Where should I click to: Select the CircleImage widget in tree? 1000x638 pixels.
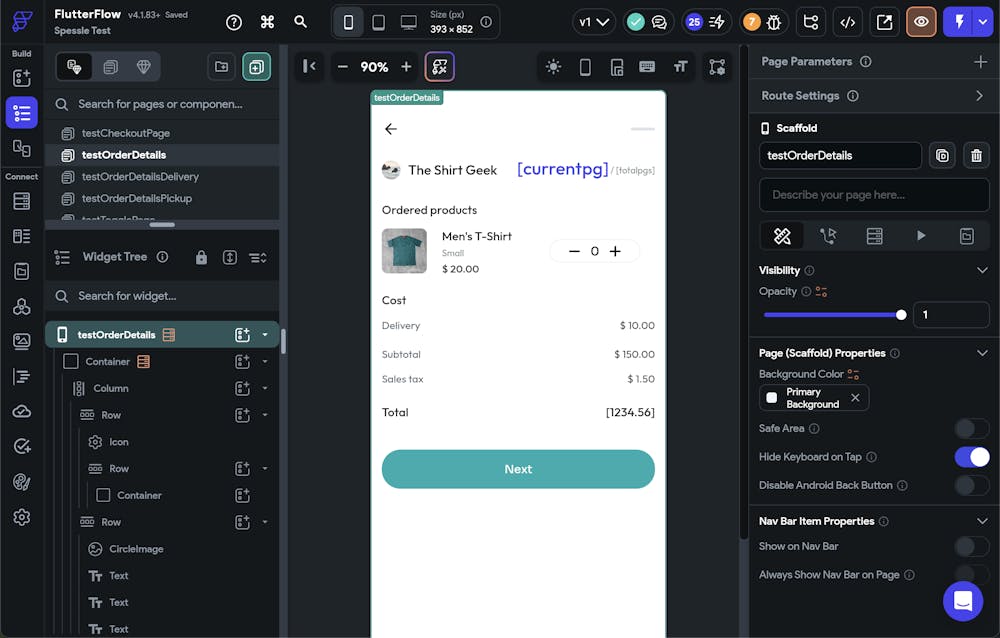pyautogui.click(x=136, y=549)
